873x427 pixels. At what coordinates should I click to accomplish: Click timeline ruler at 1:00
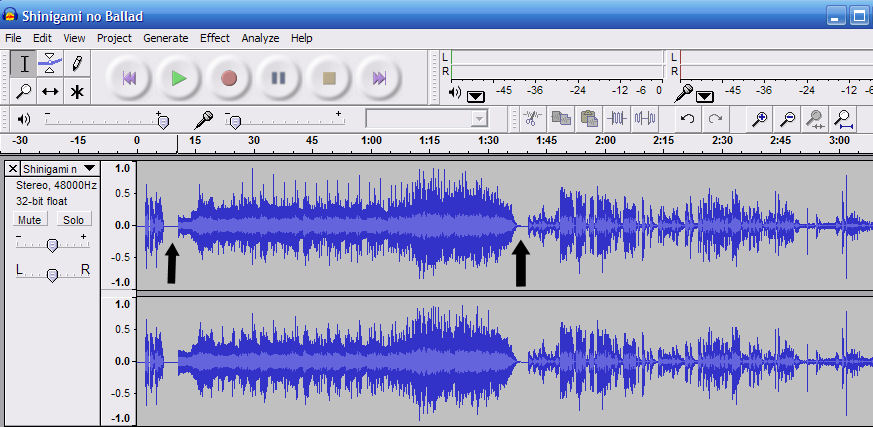coord(371,140)
